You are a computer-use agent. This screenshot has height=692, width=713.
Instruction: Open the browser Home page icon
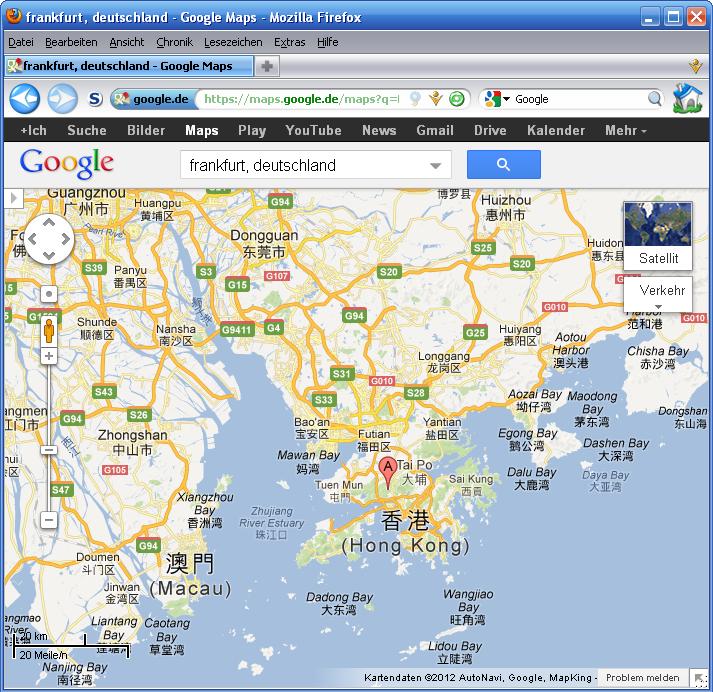(688, 98)
